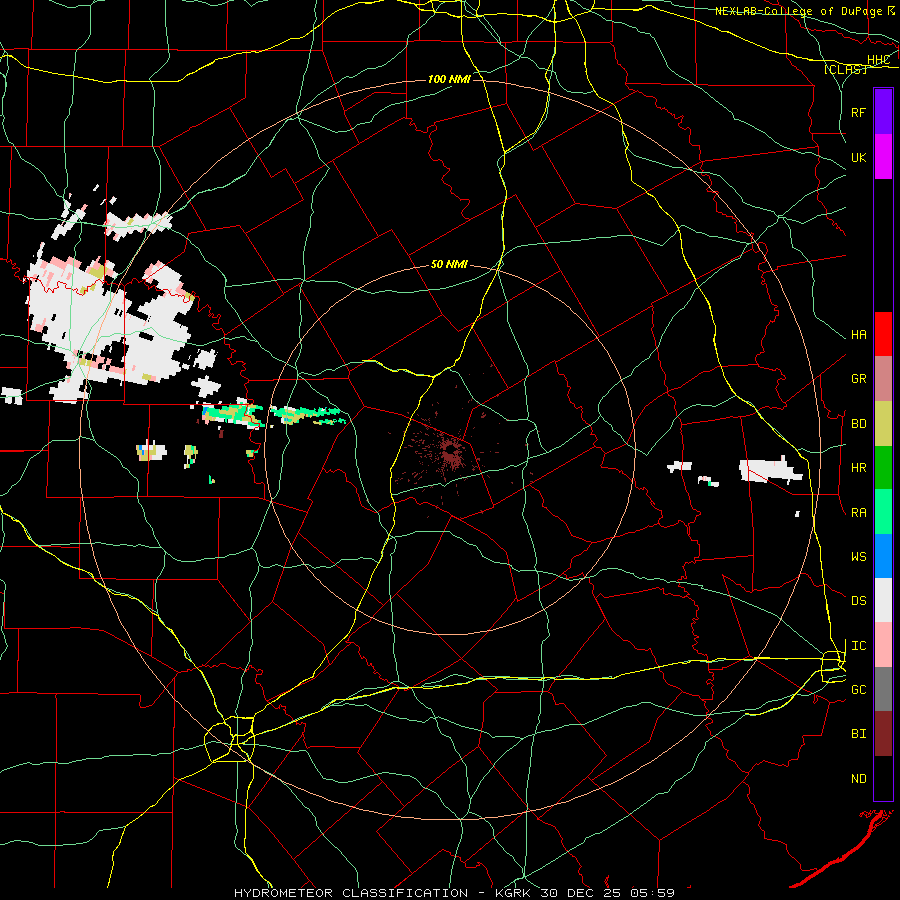Image resolution: width=900 pixels, height=900 pixels.
Task: Click the 'UK' legend label
Action: click(858, 157)
